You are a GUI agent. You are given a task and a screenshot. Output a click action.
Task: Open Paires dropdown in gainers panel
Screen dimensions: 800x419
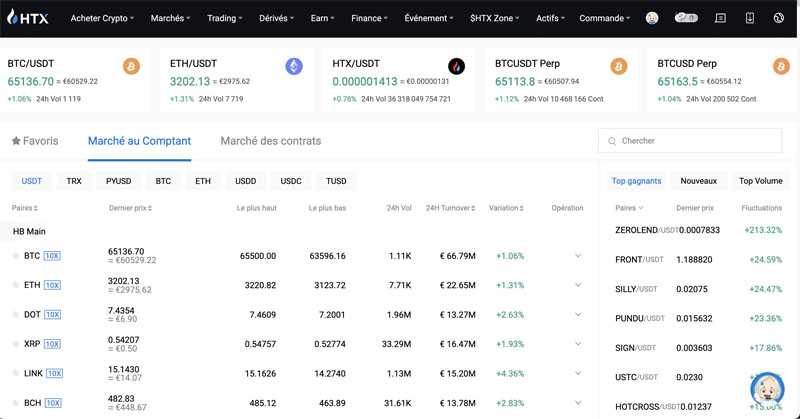click(629, 208)
